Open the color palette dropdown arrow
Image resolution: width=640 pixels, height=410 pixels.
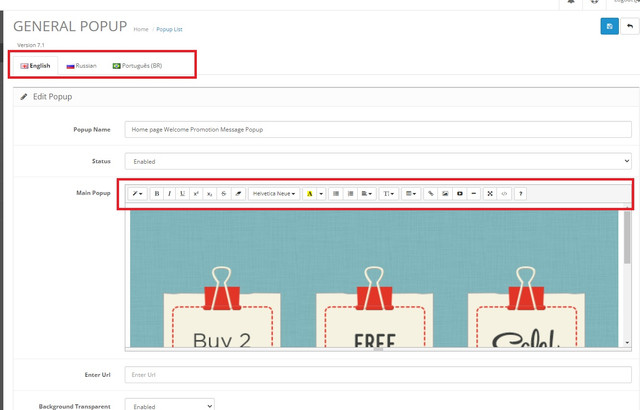(321, 194)
